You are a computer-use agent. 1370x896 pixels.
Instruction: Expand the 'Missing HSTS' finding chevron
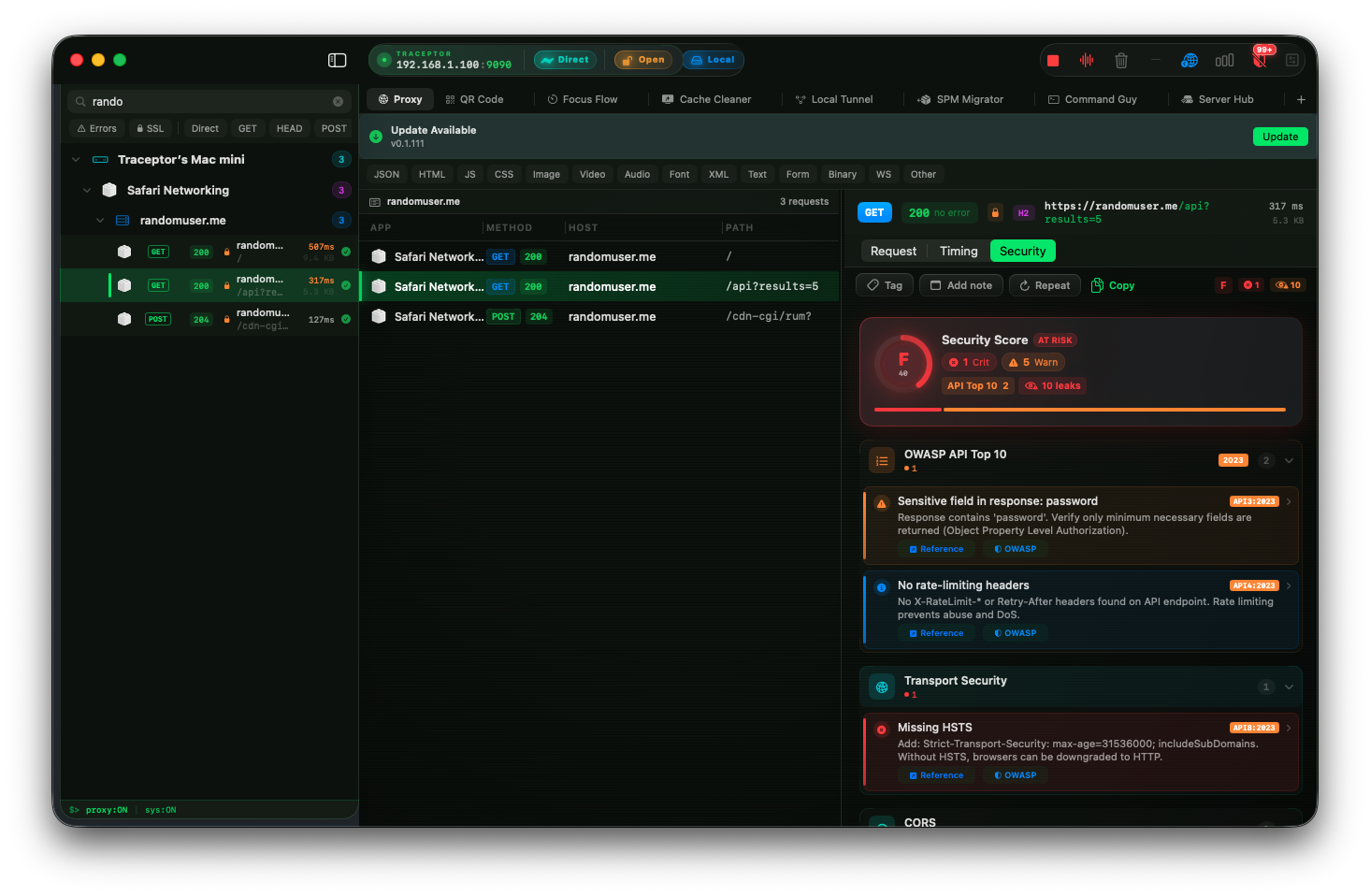1289,728
